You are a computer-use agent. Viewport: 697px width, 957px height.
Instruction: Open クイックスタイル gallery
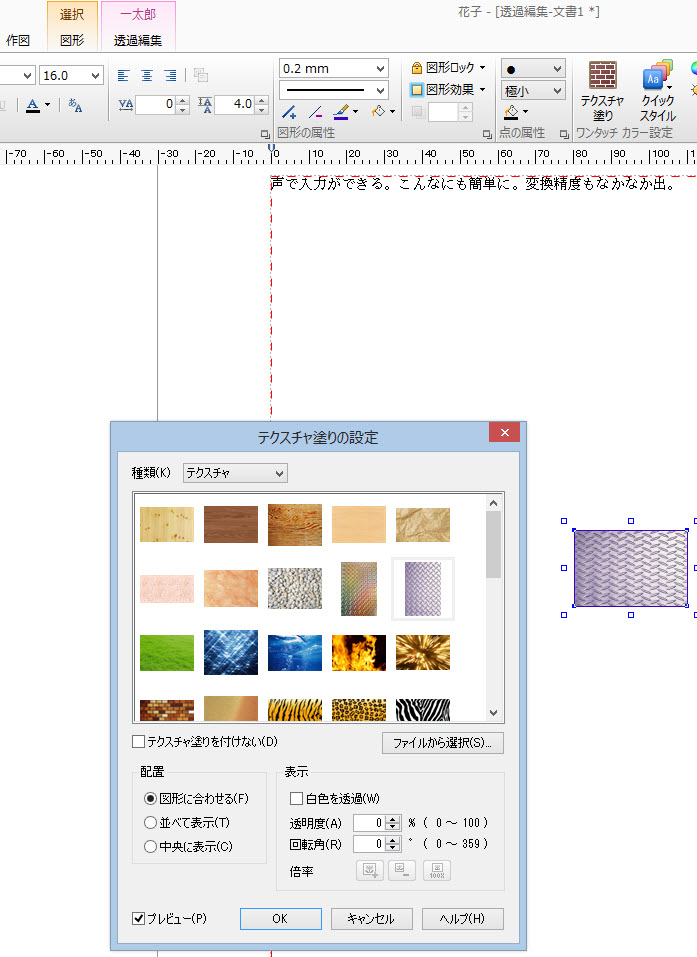coord(657,90)
